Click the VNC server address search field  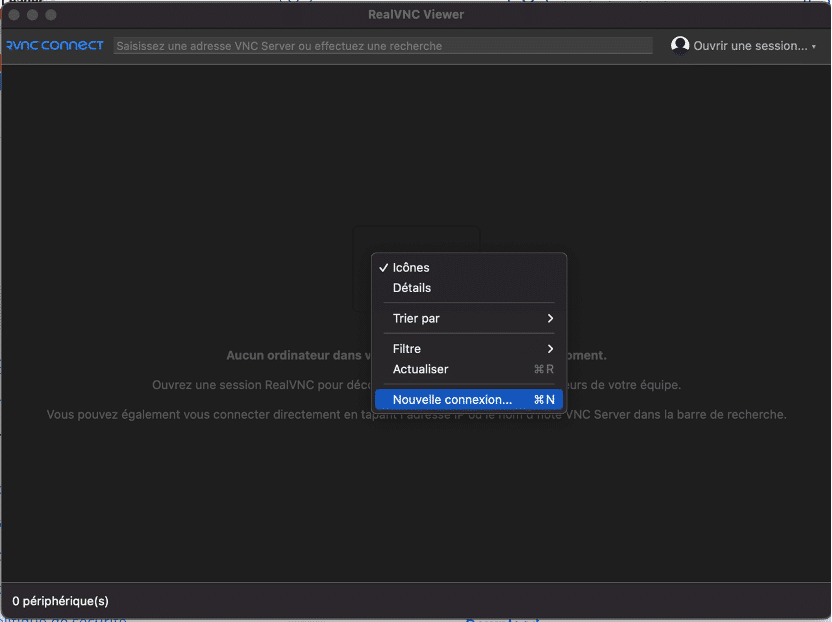(383, 46)
